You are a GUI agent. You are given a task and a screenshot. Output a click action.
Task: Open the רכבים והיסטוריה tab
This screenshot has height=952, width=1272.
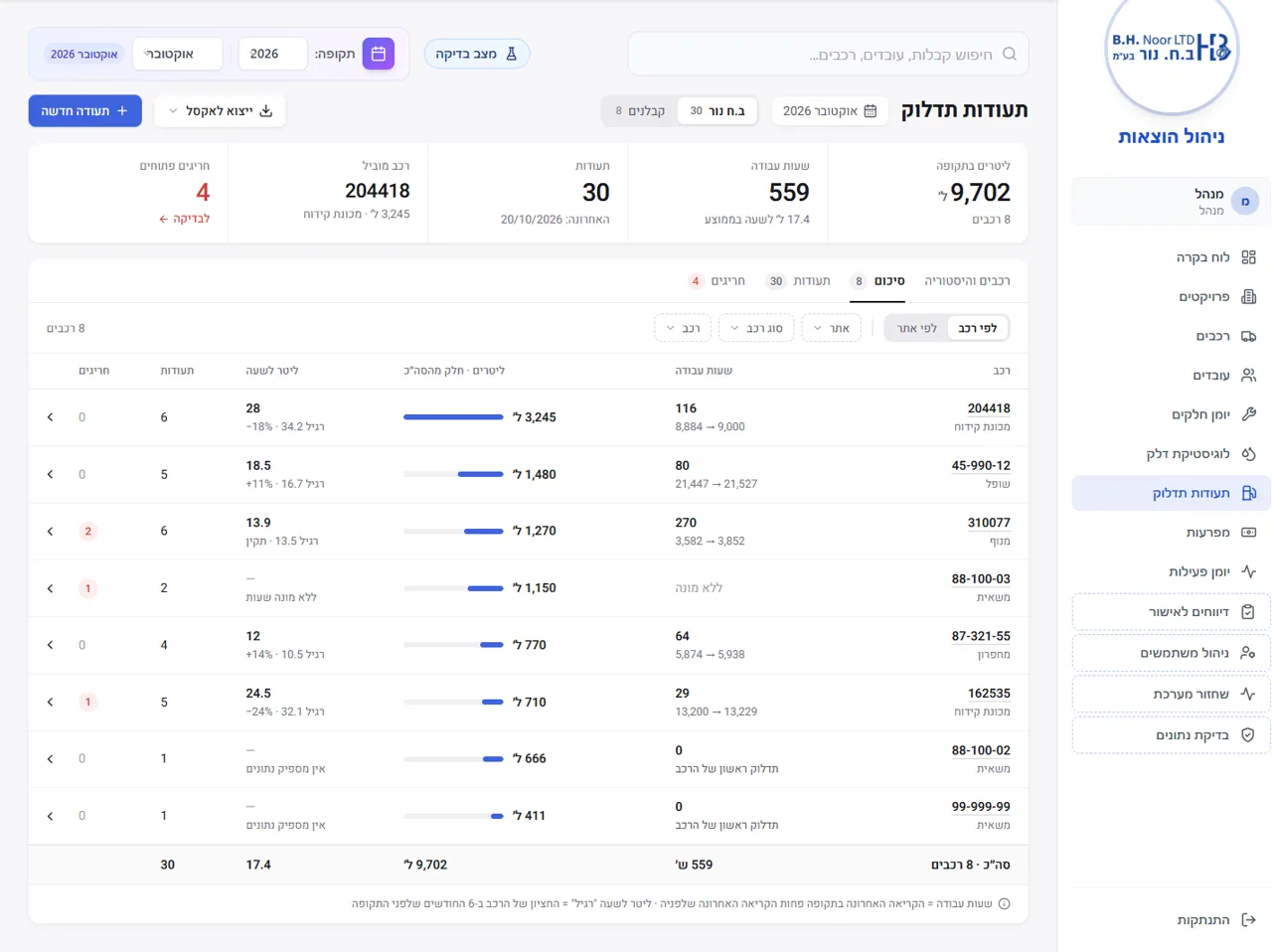point(967,281)
